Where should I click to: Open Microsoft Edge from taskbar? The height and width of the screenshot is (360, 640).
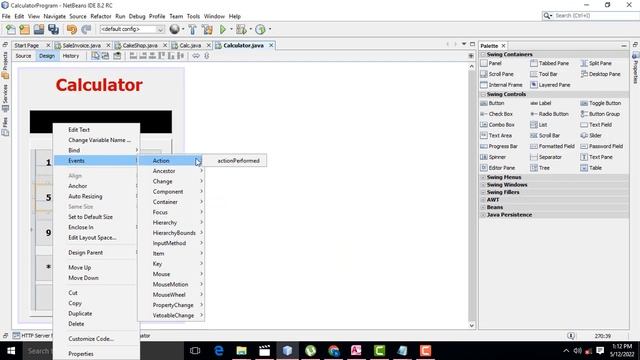click(219, 351)
